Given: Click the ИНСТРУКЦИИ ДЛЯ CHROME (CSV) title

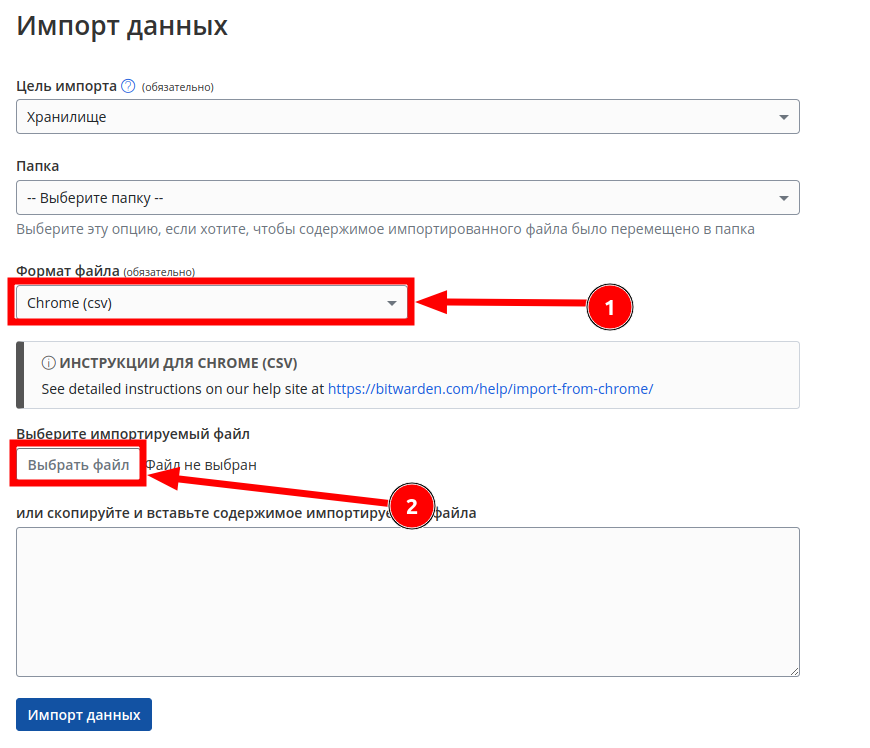Looking at the screenshot, I should point(178,363).
